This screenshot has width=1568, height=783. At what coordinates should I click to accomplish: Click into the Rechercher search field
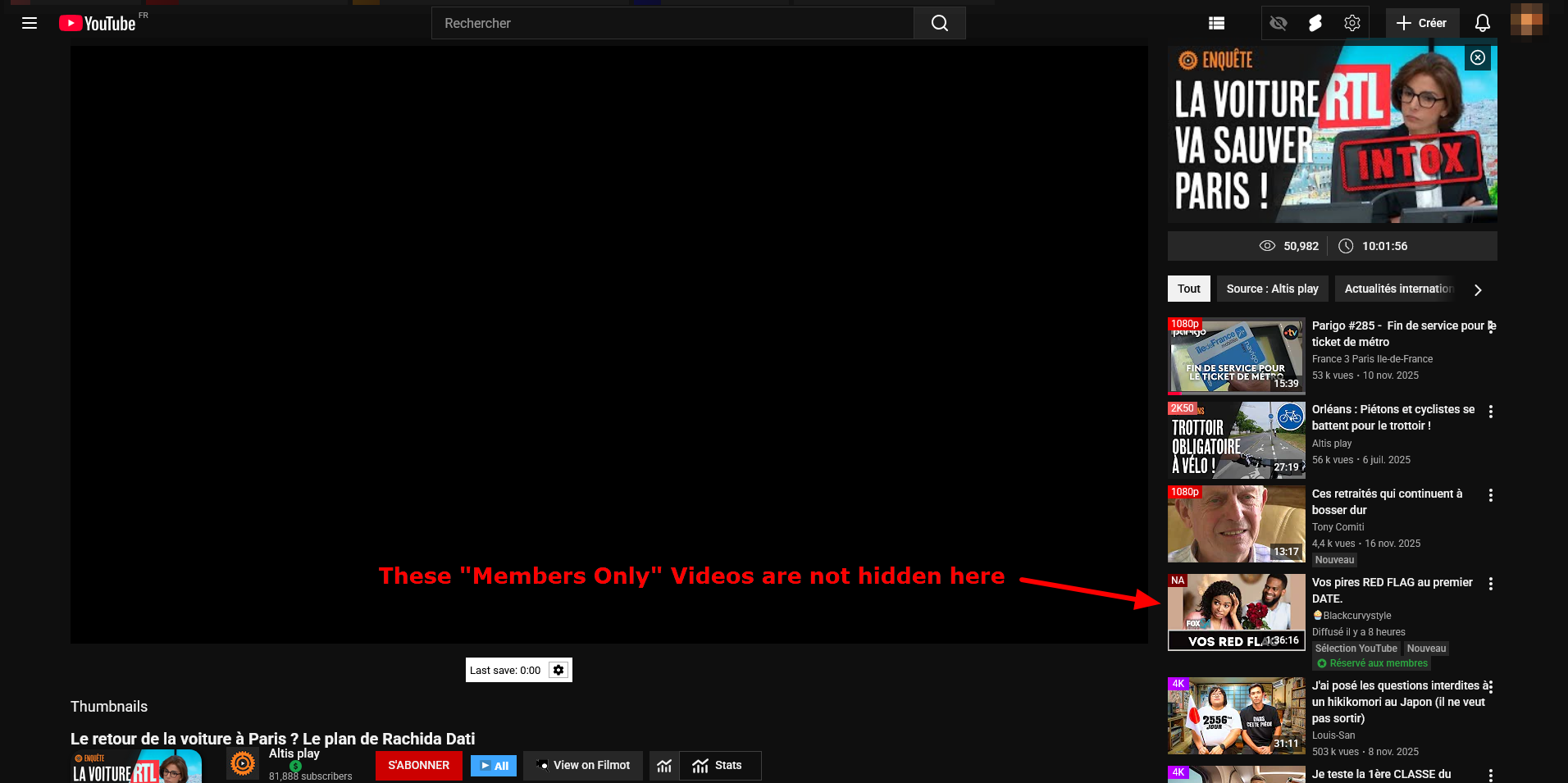[672, 23]
